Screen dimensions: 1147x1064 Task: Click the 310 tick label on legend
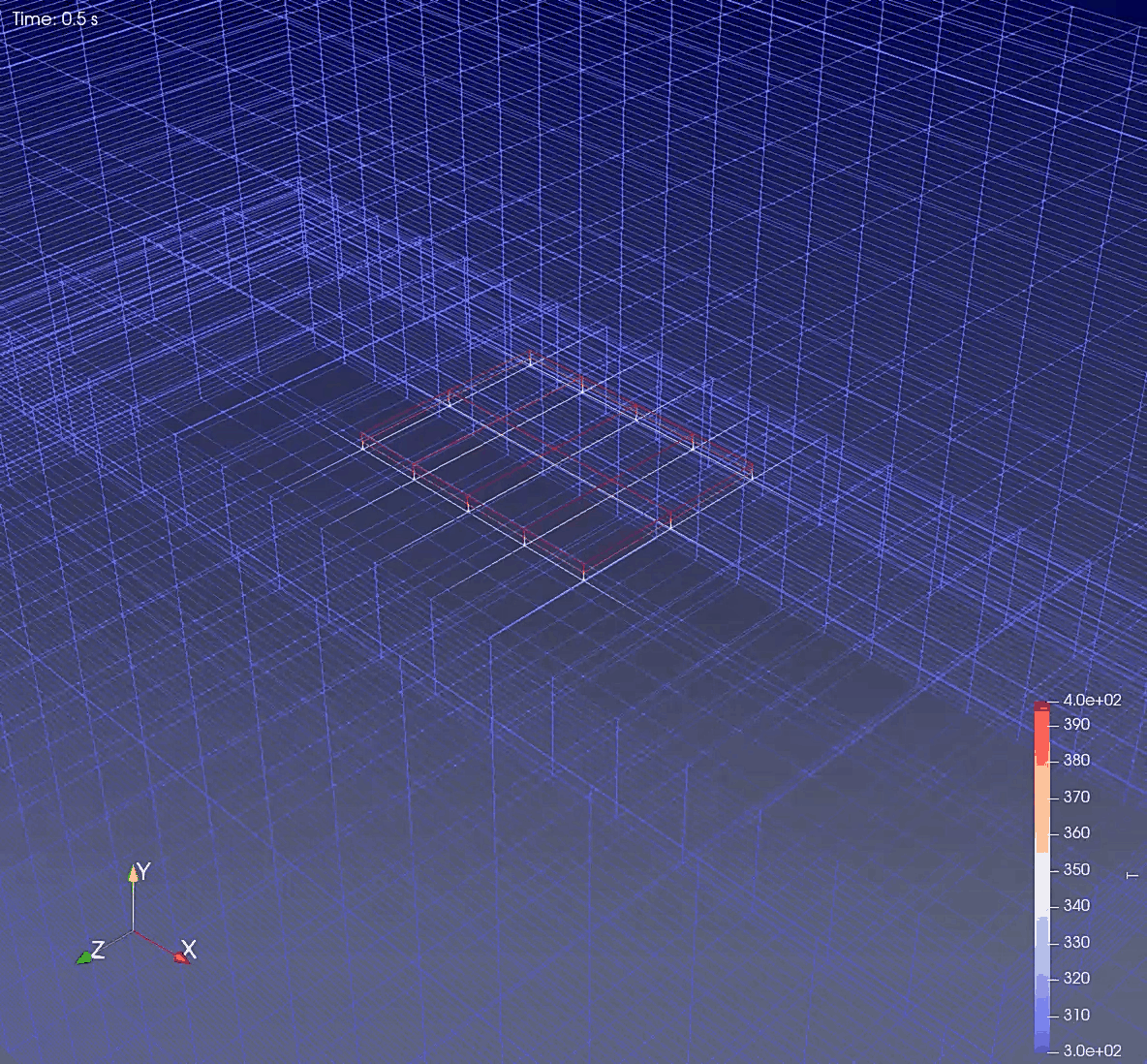(1076, 1015)
